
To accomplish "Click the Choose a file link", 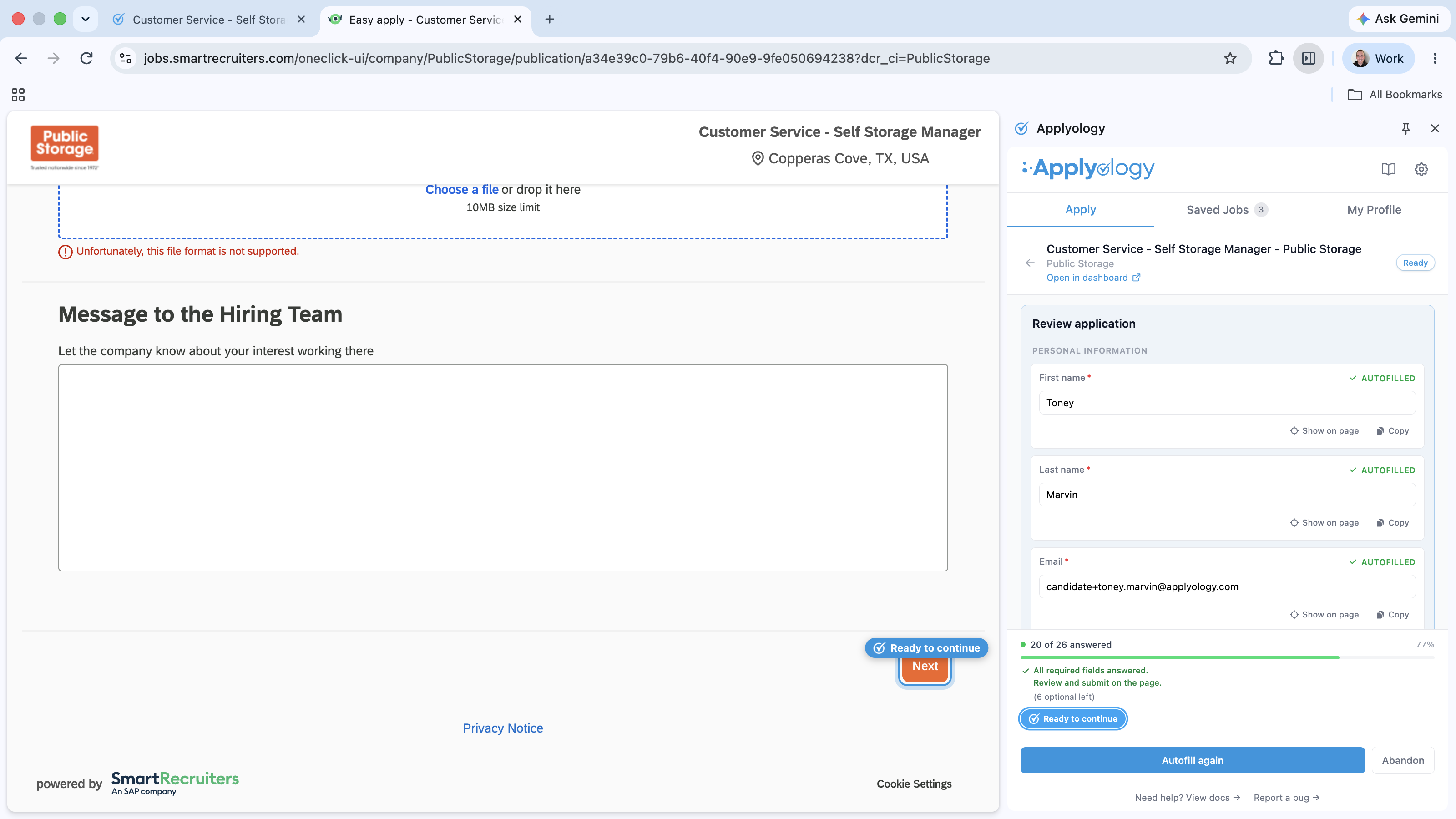I will point(462,189).
